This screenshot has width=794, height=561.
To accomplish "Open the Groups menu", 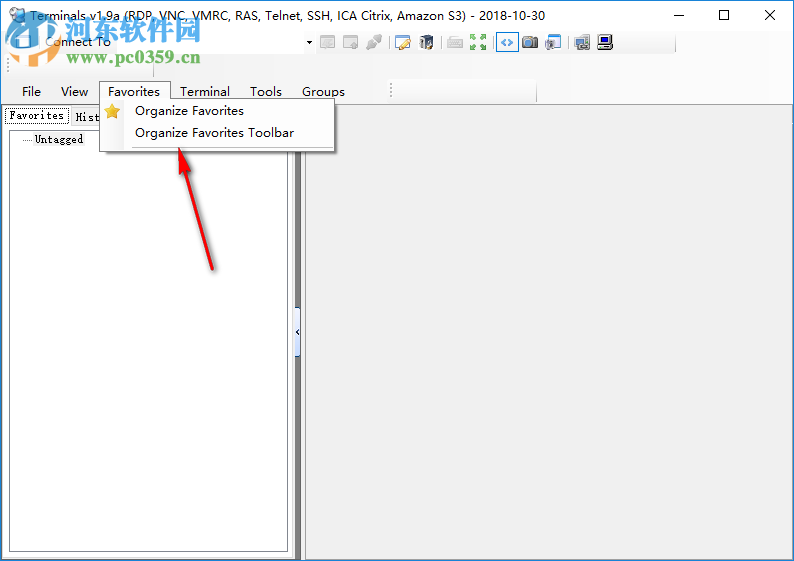I will coord(323,92).
